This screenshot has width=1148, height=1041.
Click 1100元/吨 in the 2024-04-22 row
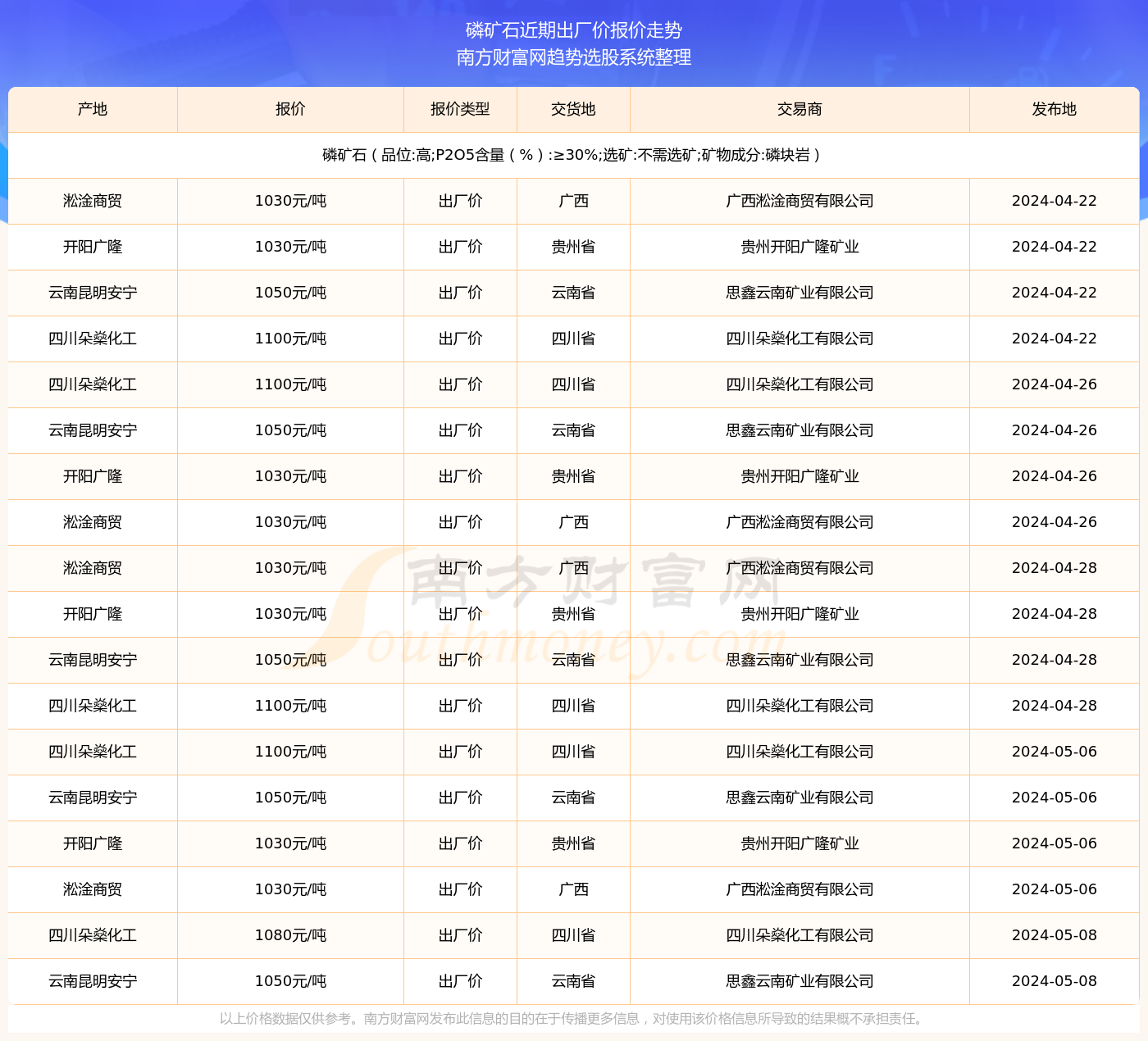pos(290,339)
